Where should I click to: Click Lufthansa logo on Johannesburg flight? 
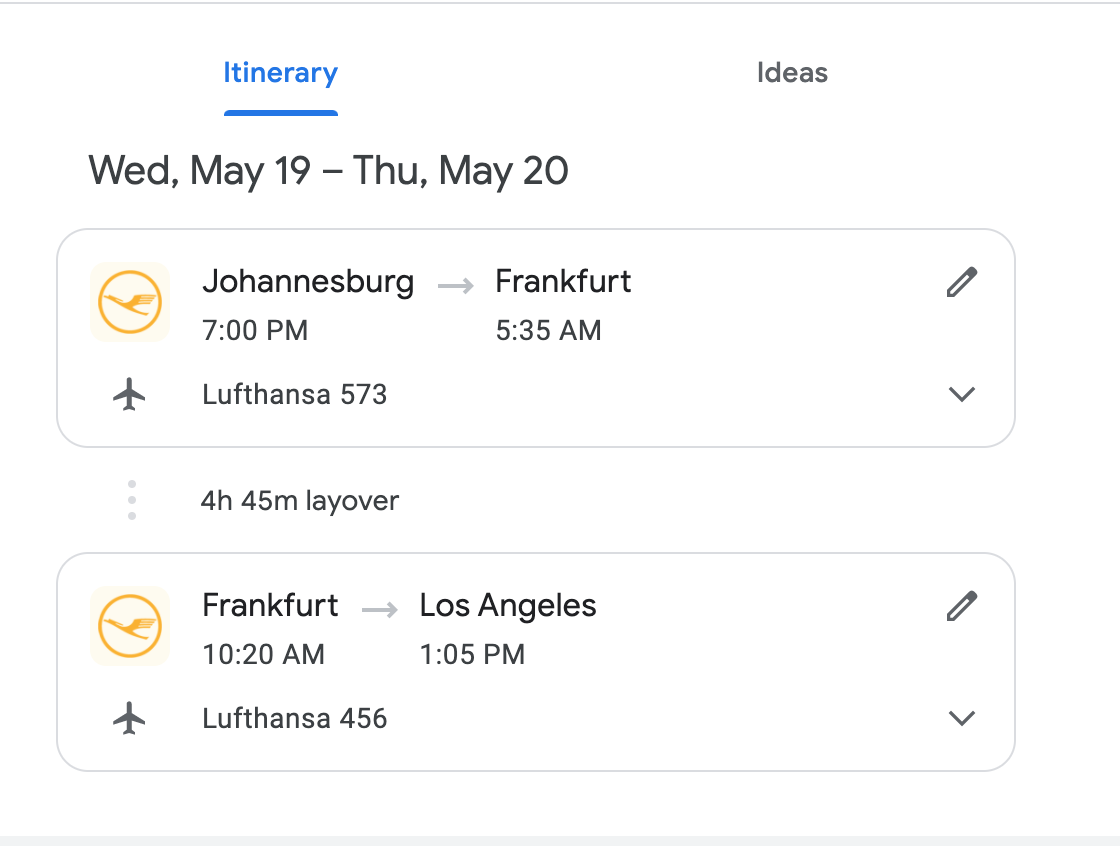pos(130,301)
